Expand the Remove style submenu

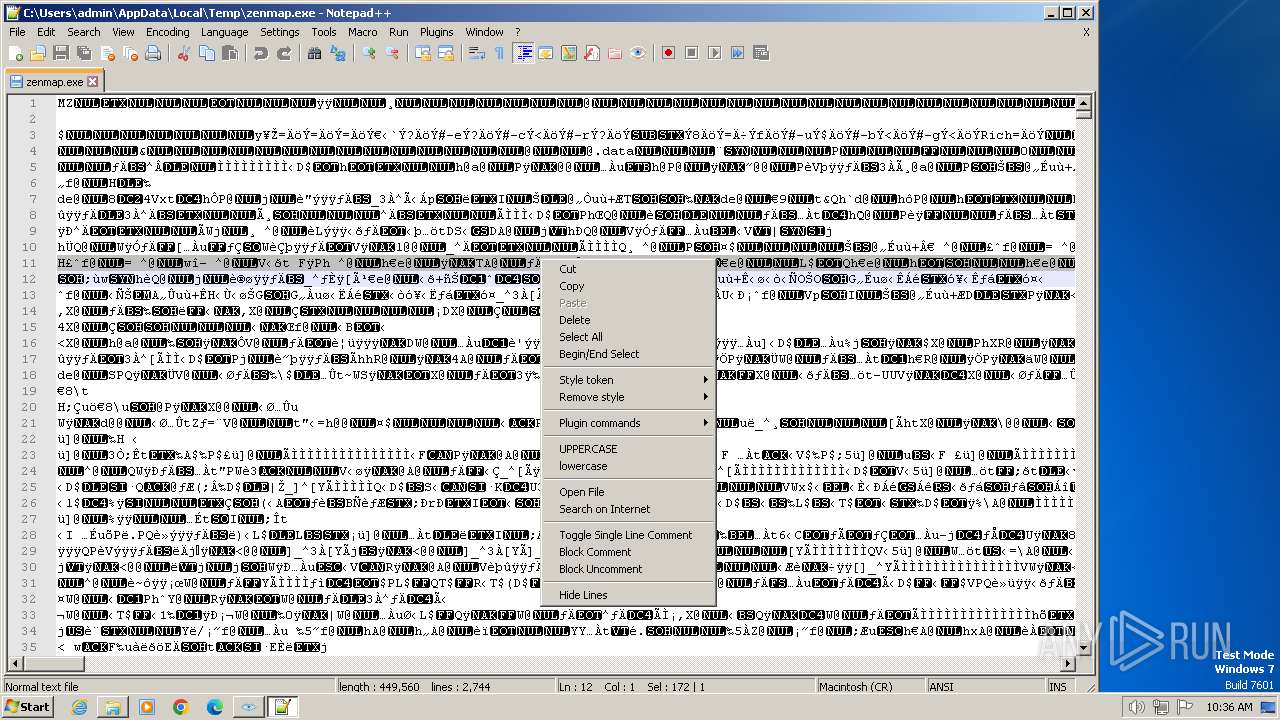(x=629, y=397)
